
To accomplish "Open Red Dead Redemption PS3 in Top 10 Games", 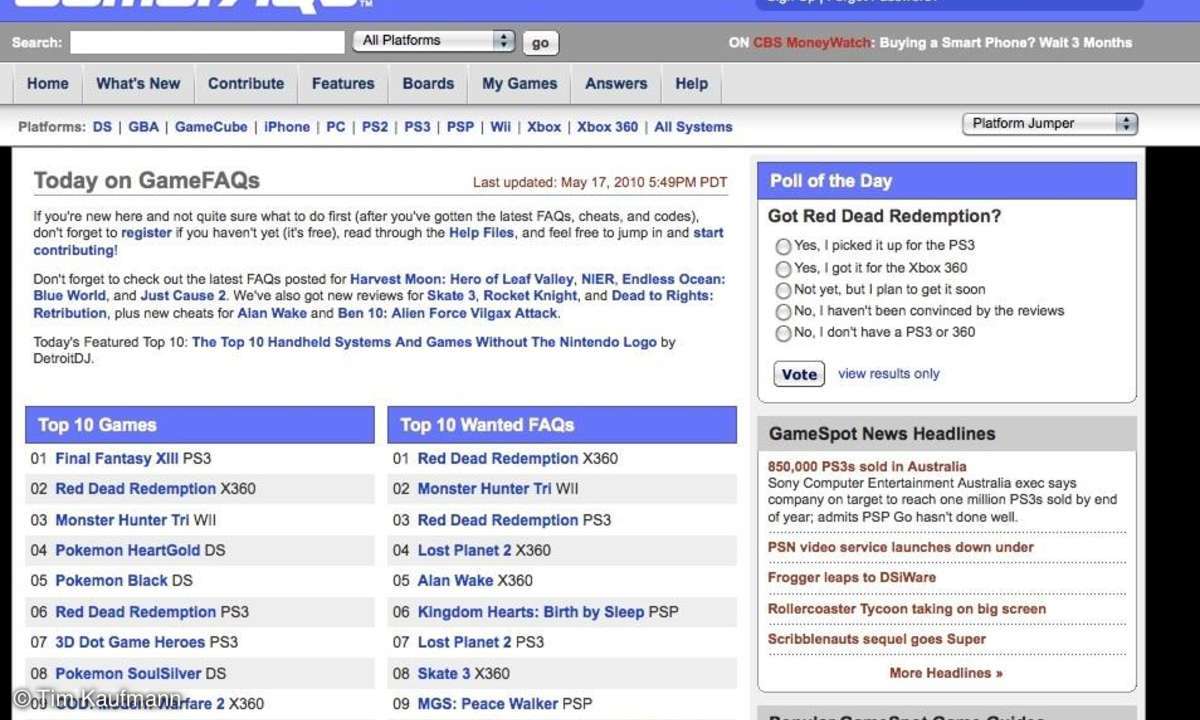I will [135, 612].
